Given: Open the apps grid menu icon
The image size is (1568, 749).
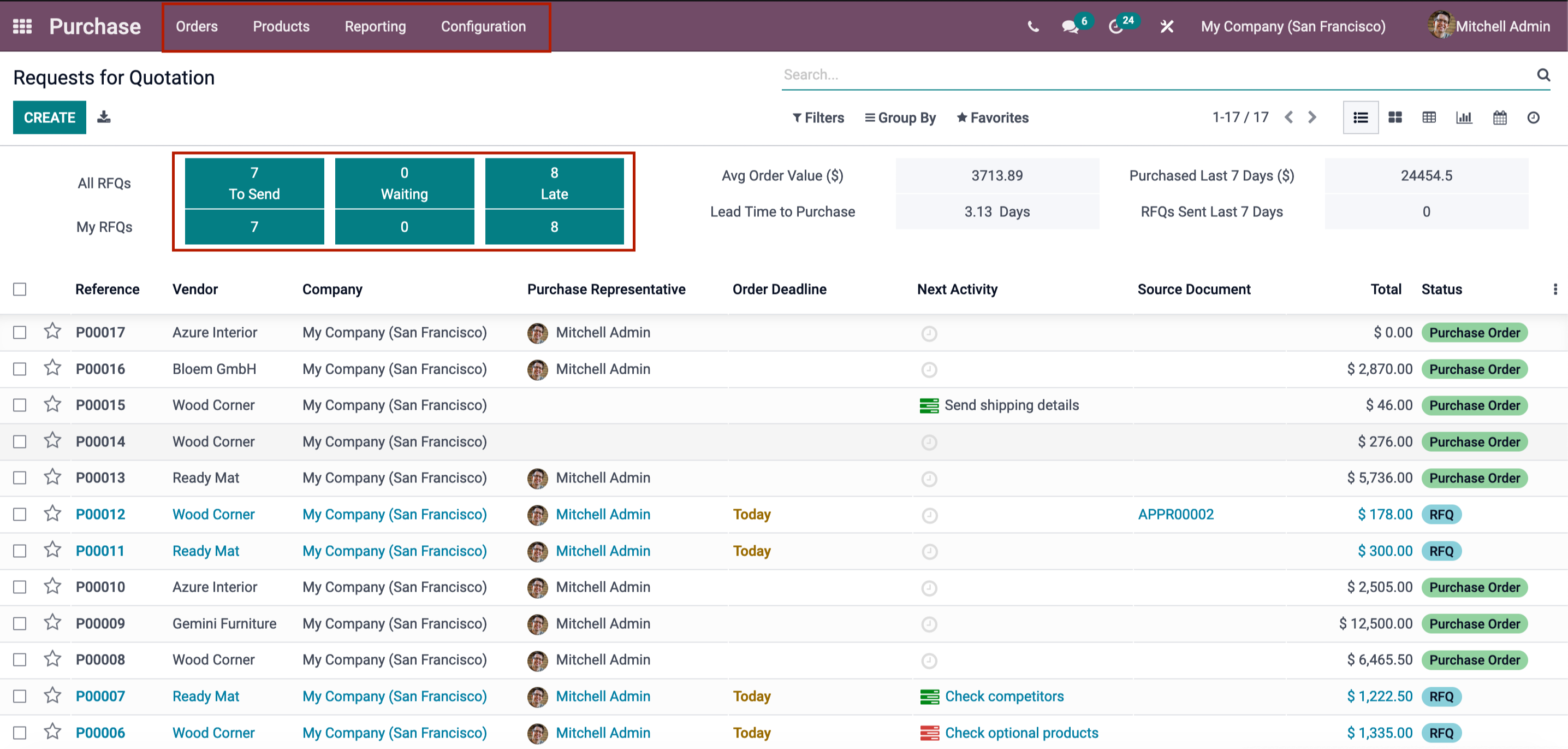Looking at the screenshot, I should (22, 26).
